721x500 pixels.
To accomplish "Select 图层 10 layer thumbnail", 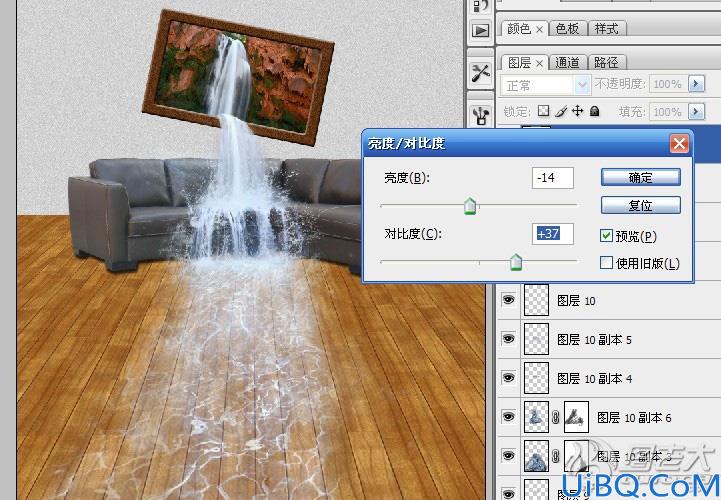I will [x=537, y=300].
